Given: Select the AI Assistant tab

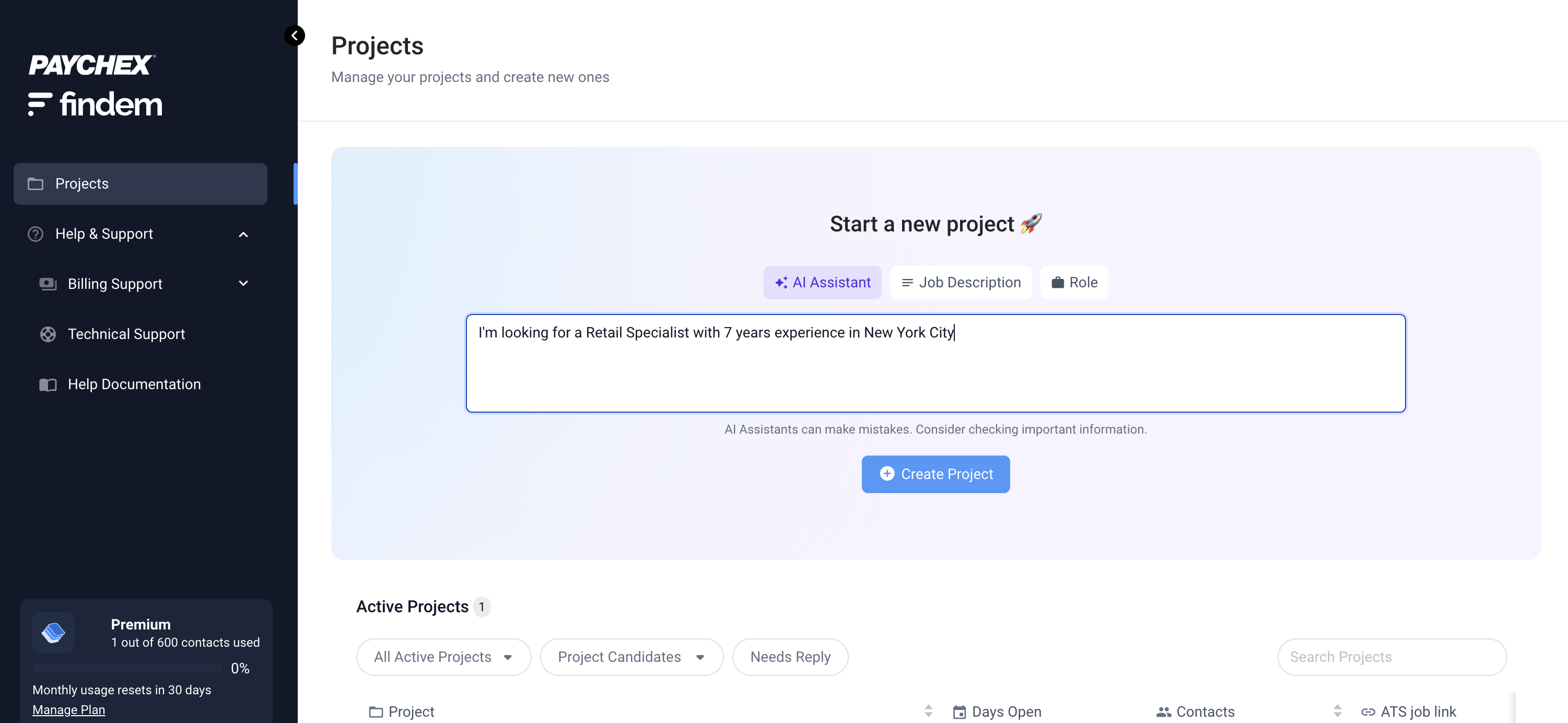Looking at the screenshot, I should [x=822, y=283].
